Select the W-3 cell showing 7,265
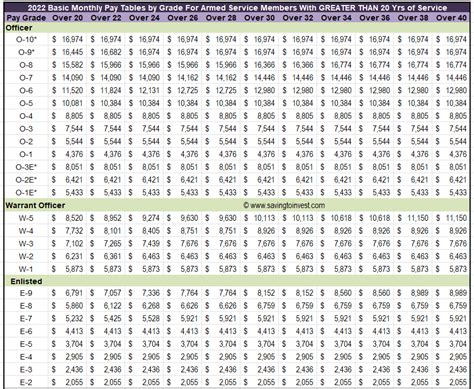This screenshot has width=474, height=389. coord(106,244)
